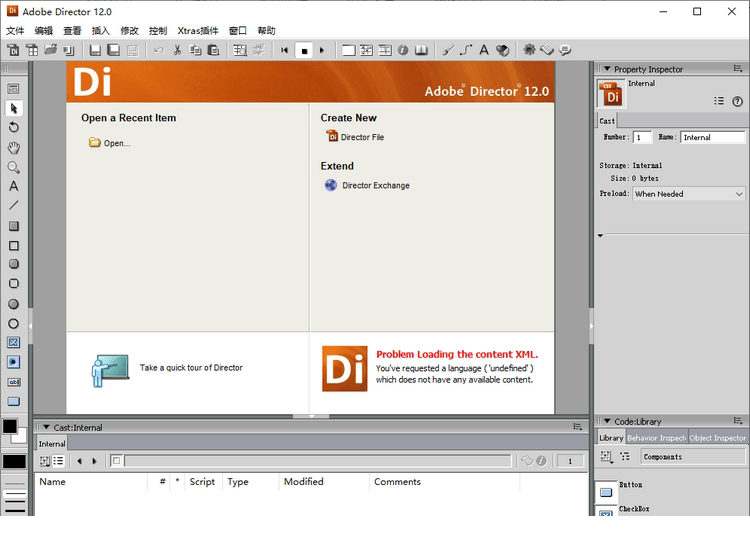Open the 修改 menu
750x536 pixels.
(x=129, y=31)
